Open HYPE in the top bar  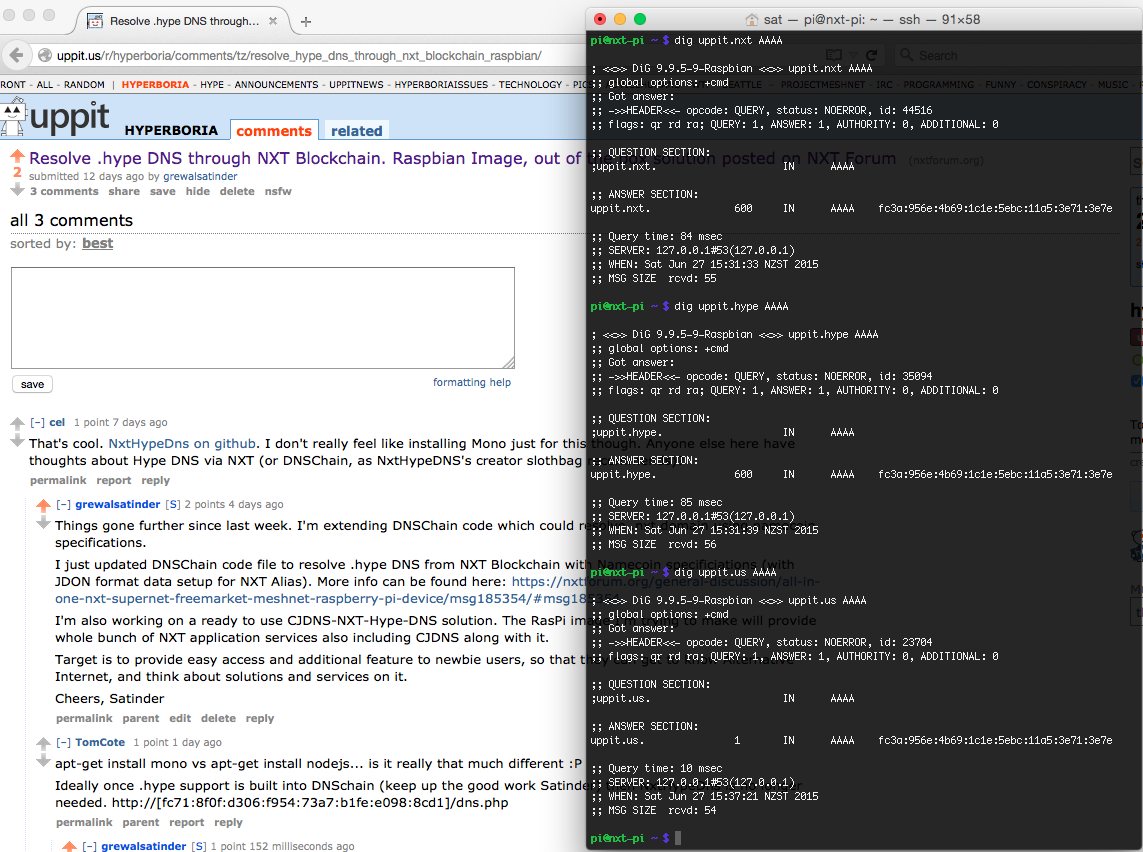coord(212,85)
